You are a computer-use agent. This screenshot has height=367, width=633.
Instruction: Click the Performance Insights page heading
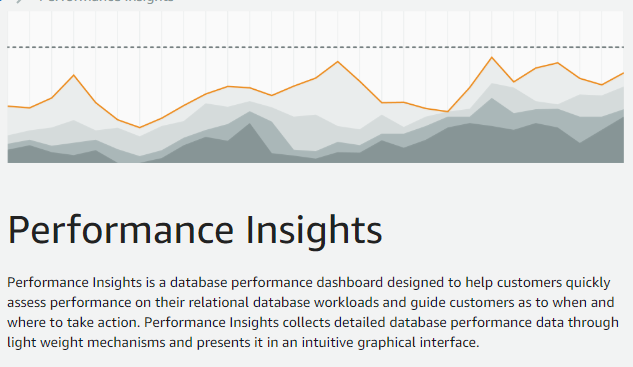pos(195,230)
